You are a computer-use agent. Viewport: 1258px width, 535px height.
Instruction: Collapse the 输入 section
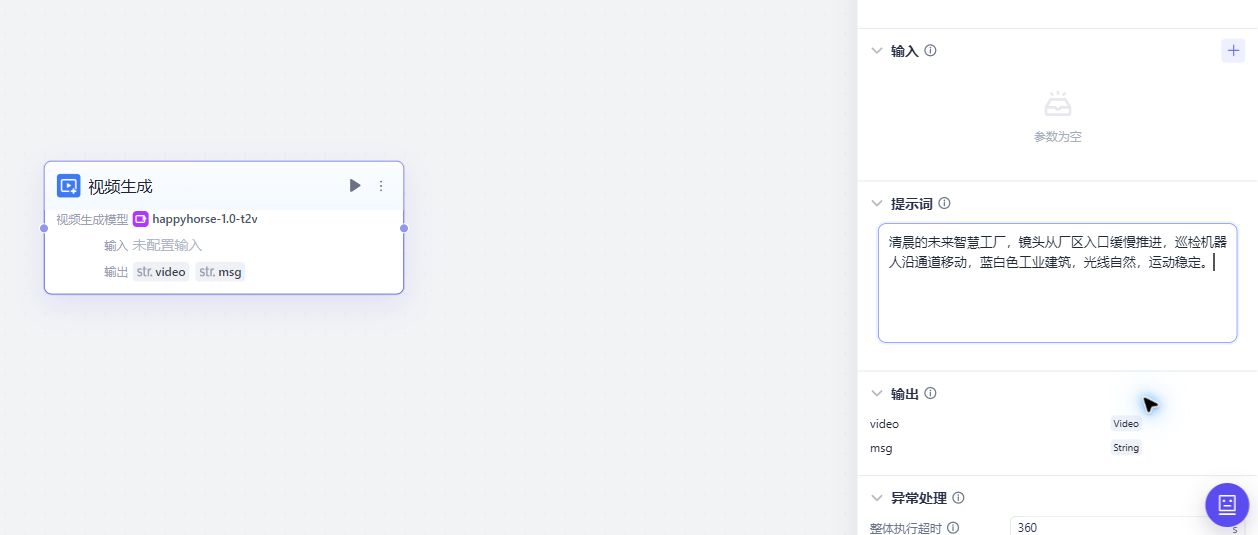[x=877, y=50]
